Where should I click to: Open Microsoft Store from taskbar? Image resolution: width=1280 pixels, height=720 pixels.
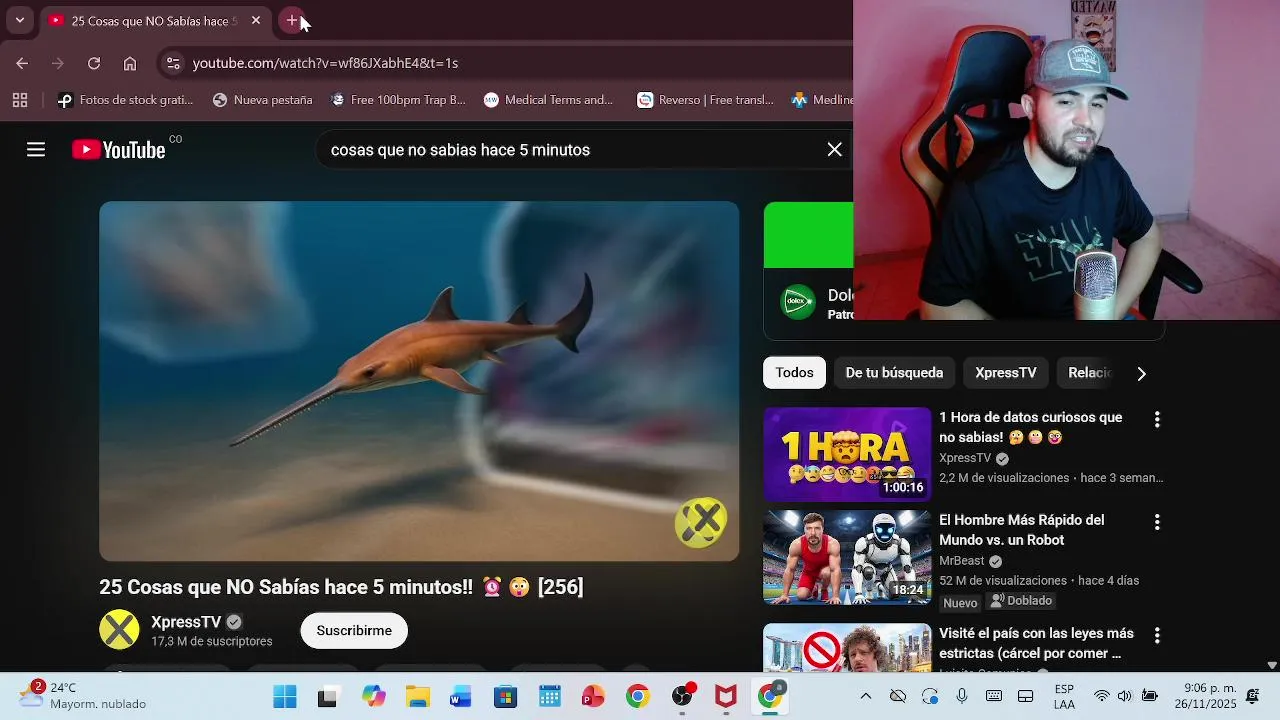pyautogui.click(x=505, y=697)
